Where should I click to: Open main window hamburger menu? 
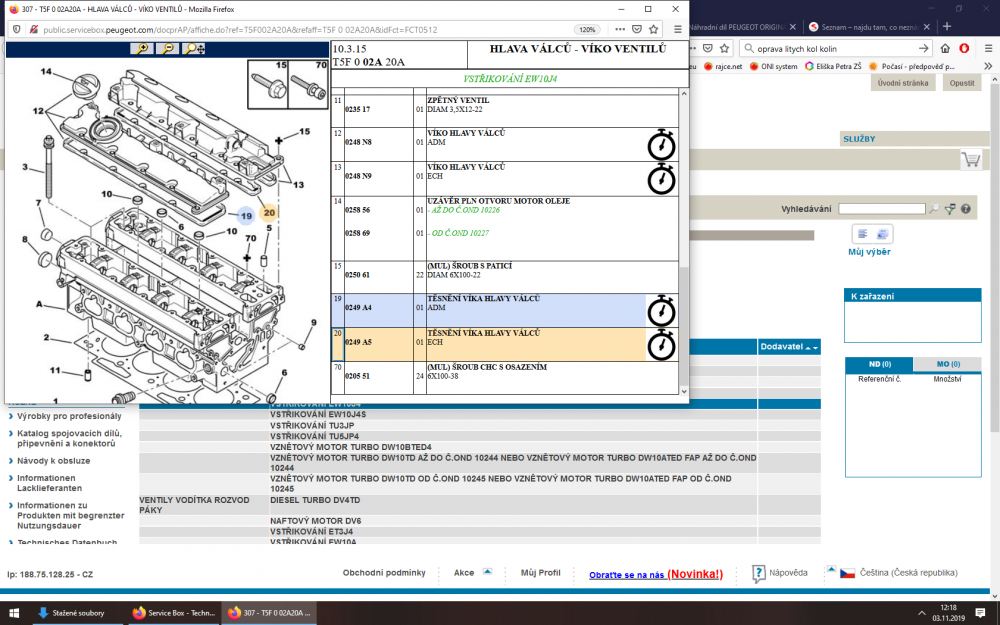(x=988, y=48)
